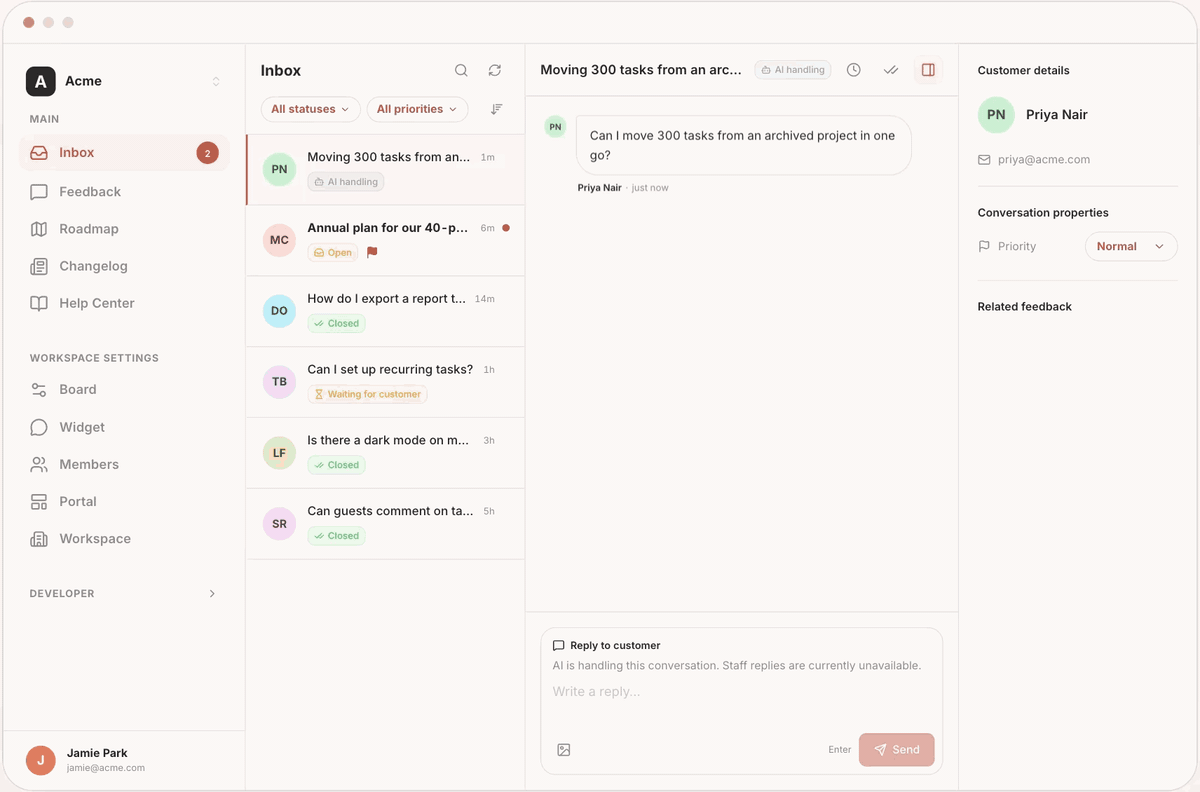
Task: Mark conversation closed with double-check icon
Action: pyautogui.click(x=891, y=70)
